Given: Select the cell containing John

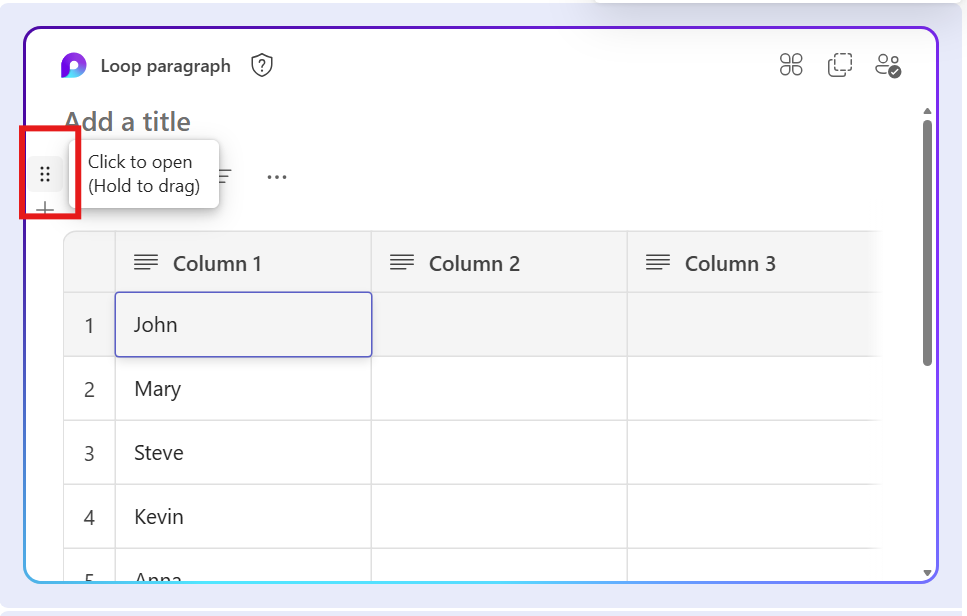Looking at the screenshot, I should [x=243, y=324].
